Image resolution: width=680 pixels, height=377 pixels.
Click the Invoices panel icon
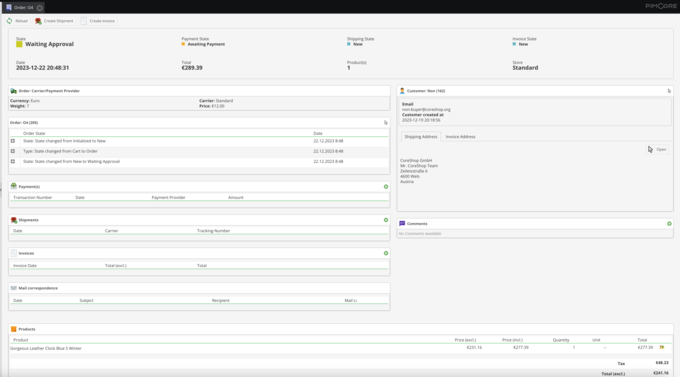coord(13,253)
